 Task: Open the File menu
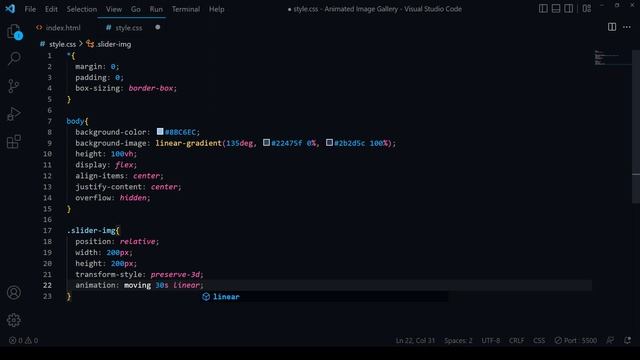pyautogui.click(x=30, y=9)
